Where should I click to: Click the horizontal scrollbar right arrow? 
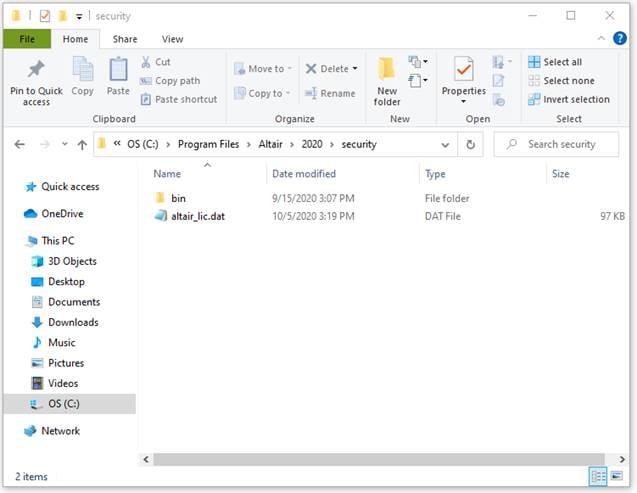coord(622,459)
